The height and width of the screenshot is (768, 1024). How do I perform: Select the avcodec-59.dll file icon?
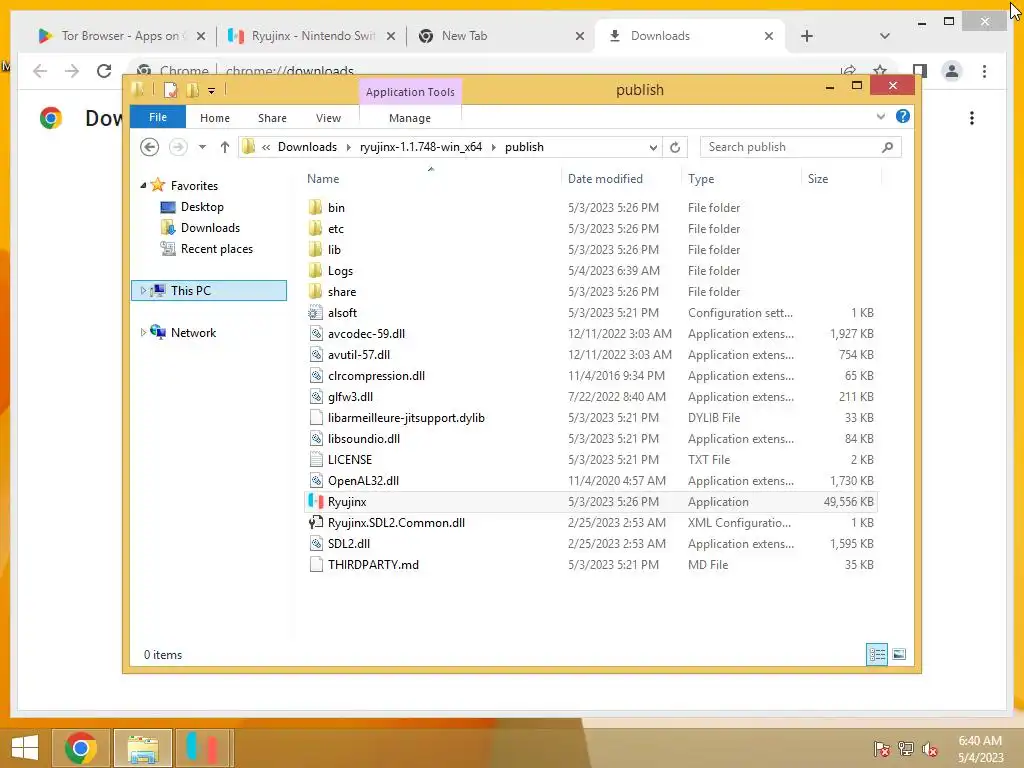(315, 334)
